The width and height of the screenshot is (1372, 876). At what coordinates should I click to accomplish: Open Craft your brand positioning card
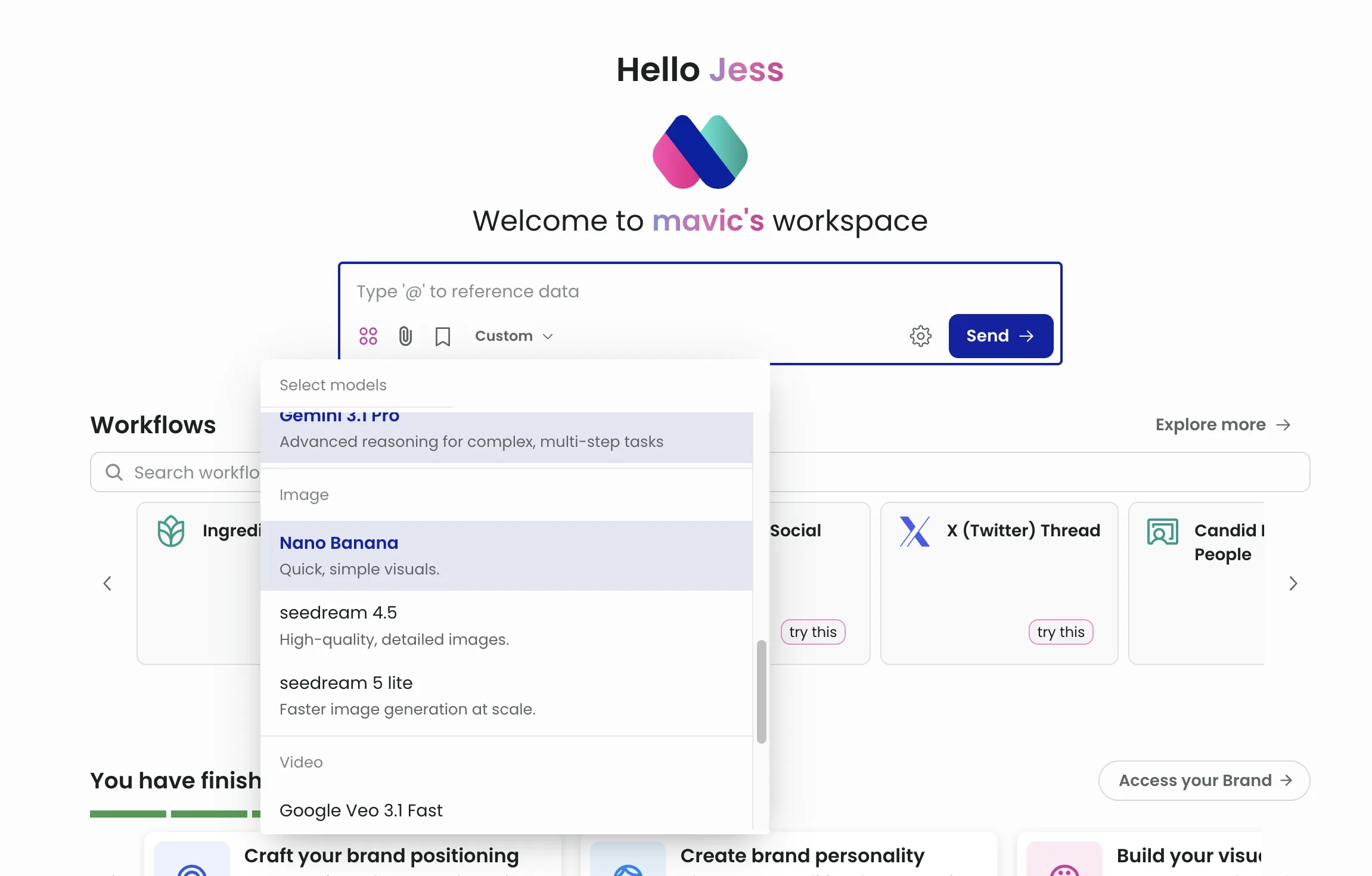pyautogui.click(x=353, y=855)
